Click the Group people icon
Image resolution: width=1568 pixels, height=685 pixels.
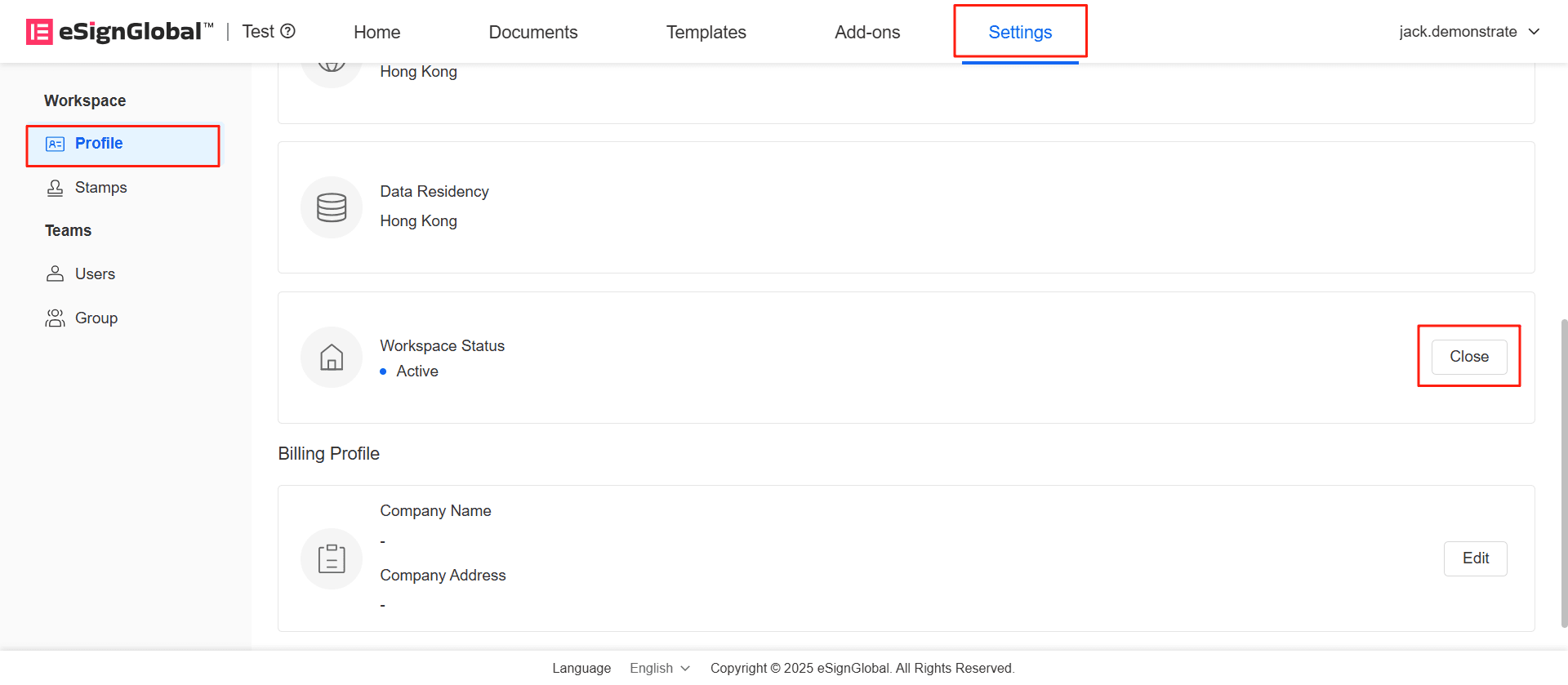point(55,318)
